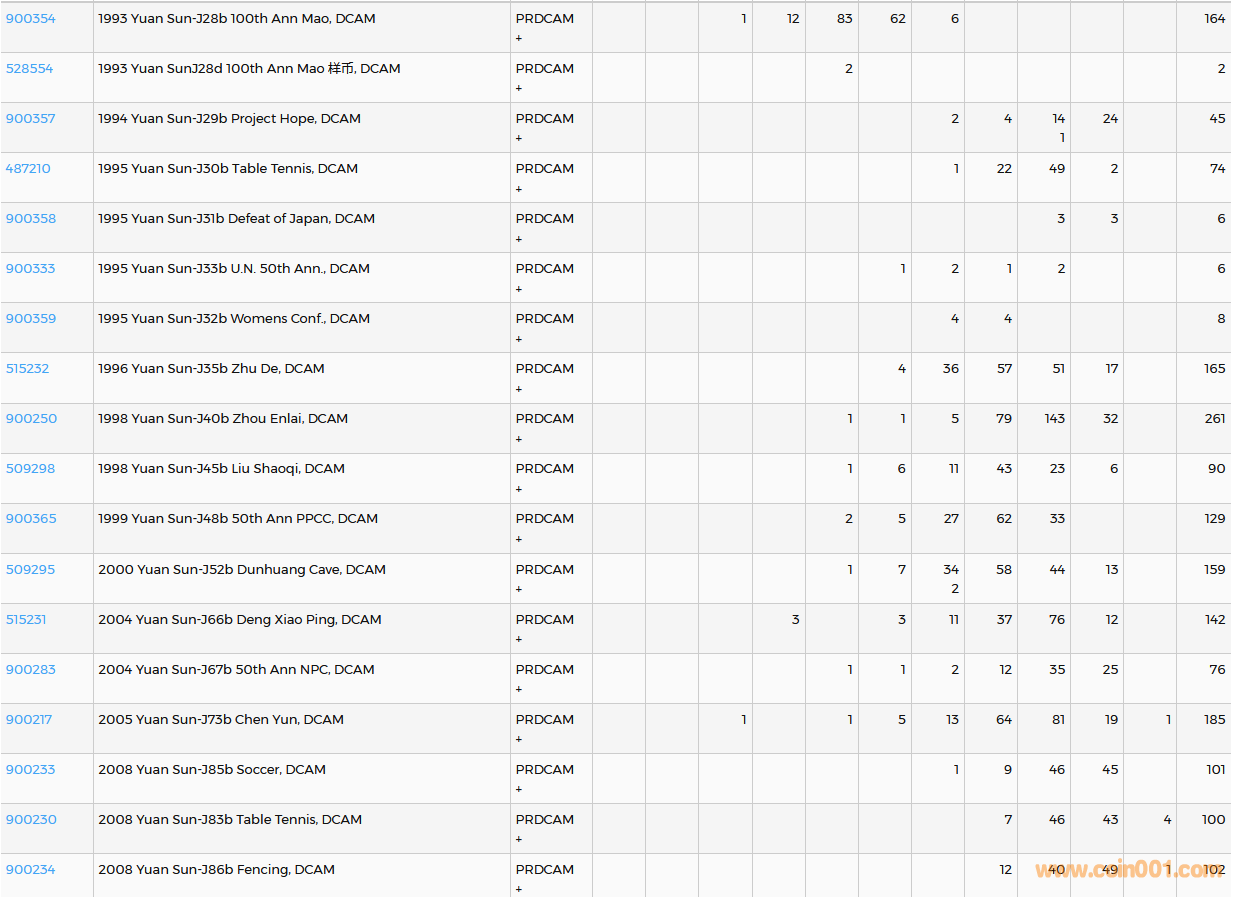Click PRDCAM cell in 2008 Table Tennis row
Screen dimensions: 1235x897
(x=544, y=820)
